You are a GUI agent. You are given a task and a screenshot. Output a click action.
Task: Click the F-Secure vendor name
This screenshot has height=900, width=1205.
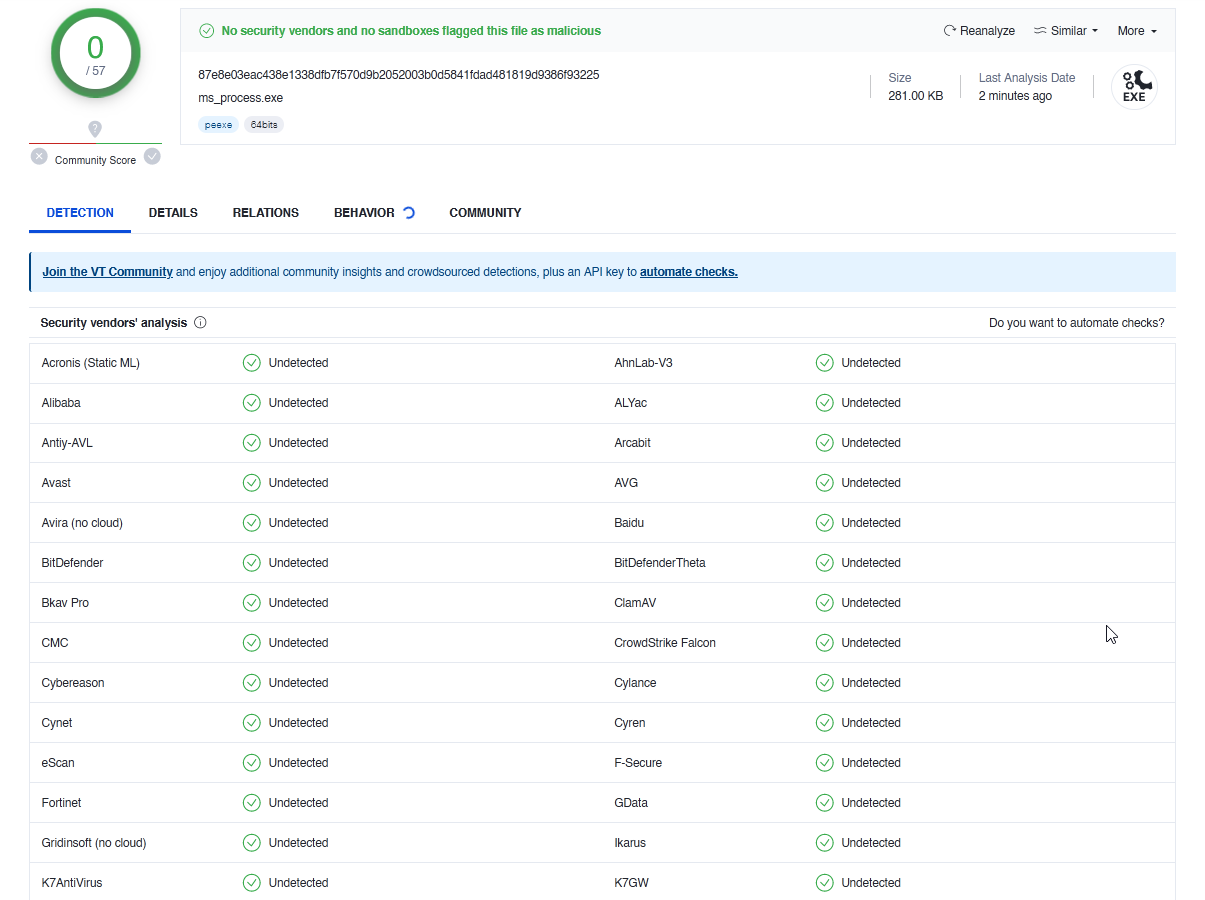(638, 763)
